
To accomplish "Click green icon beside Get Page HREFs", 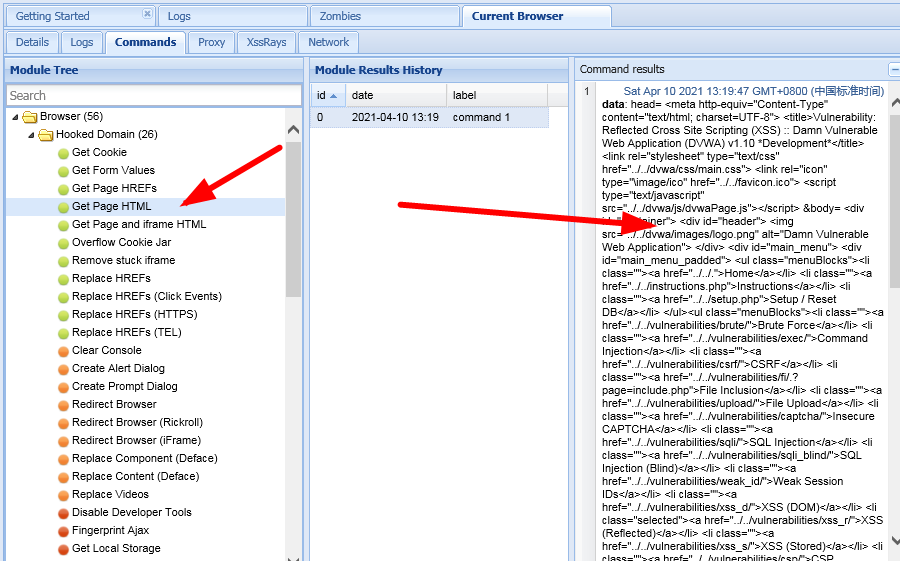I will 63,189.
